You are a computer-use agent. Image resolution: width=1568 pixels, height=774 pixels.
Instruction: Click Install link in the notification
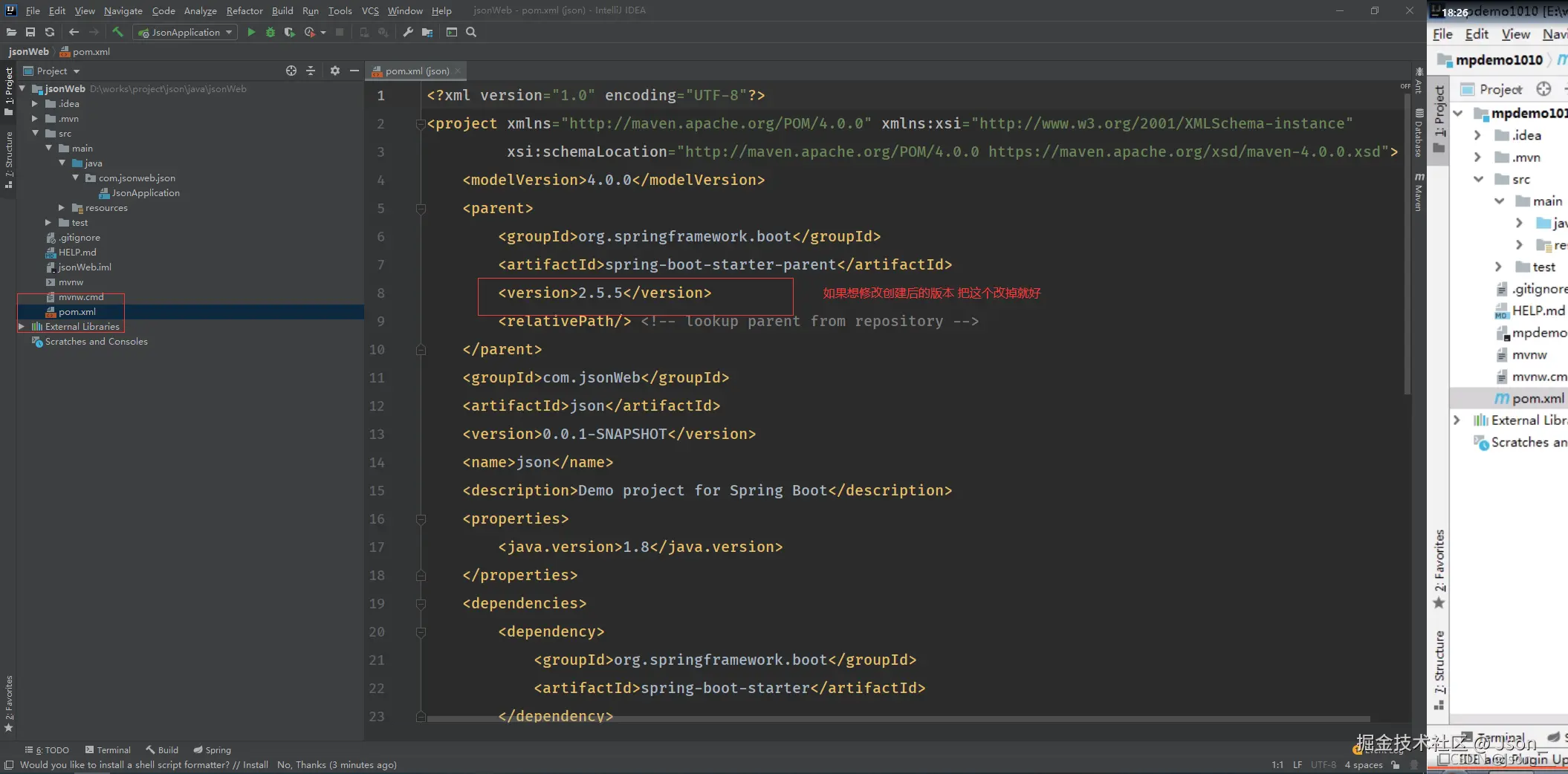click(255, 764)
